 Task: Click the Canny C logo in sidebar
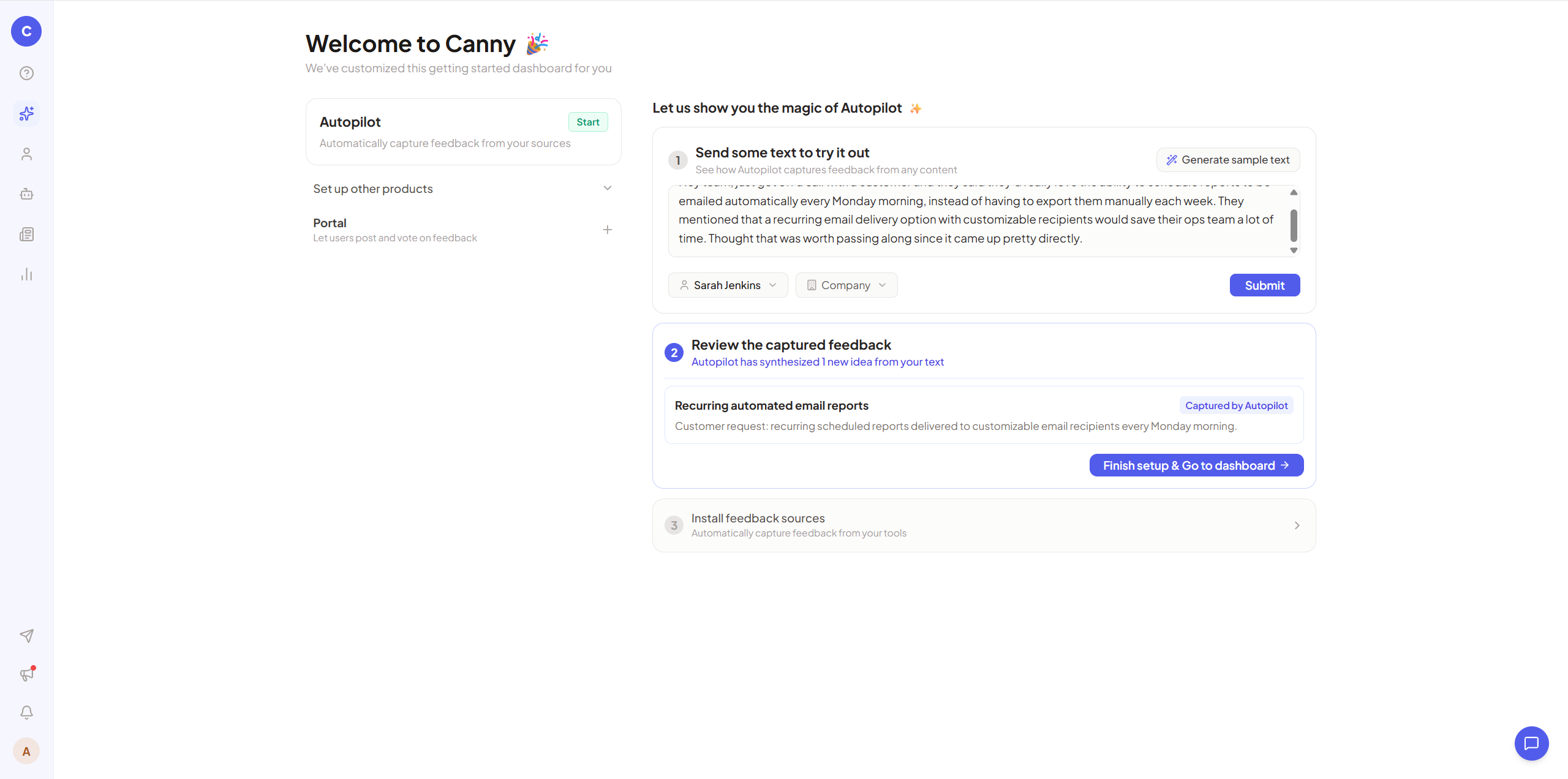[26, 31]
